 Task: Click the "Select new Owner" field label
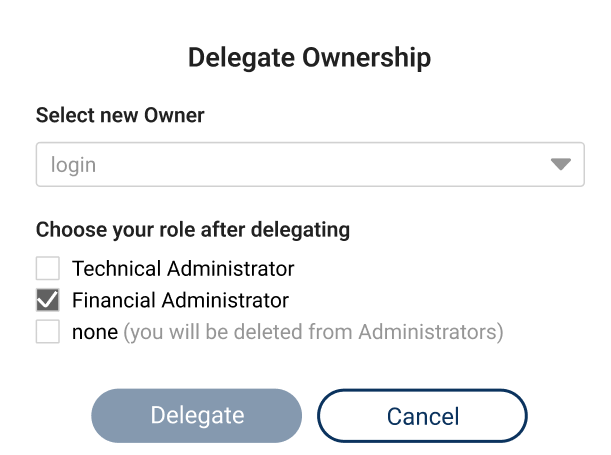(x=120, y=115)
